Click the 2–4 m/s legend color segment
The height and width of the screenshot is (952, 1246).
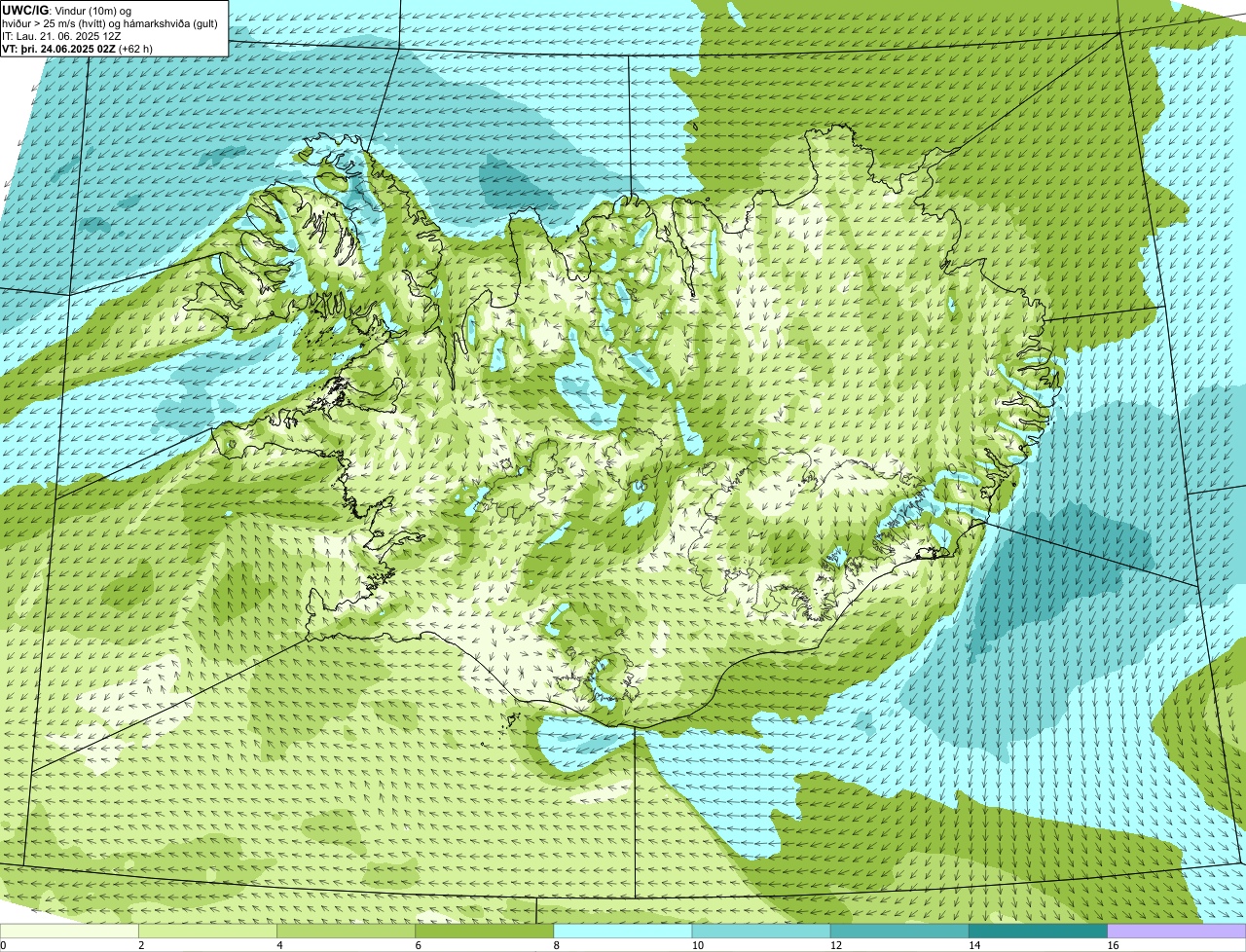pyautogui.click(x=207, y=931)
